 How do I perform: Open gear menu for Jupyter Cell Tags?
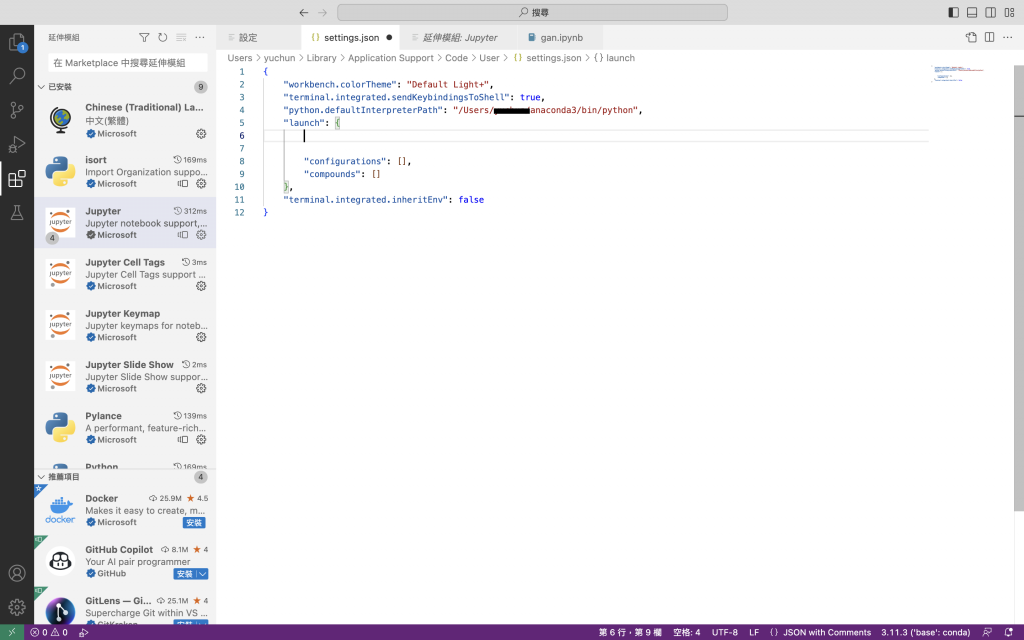(201, 286)
